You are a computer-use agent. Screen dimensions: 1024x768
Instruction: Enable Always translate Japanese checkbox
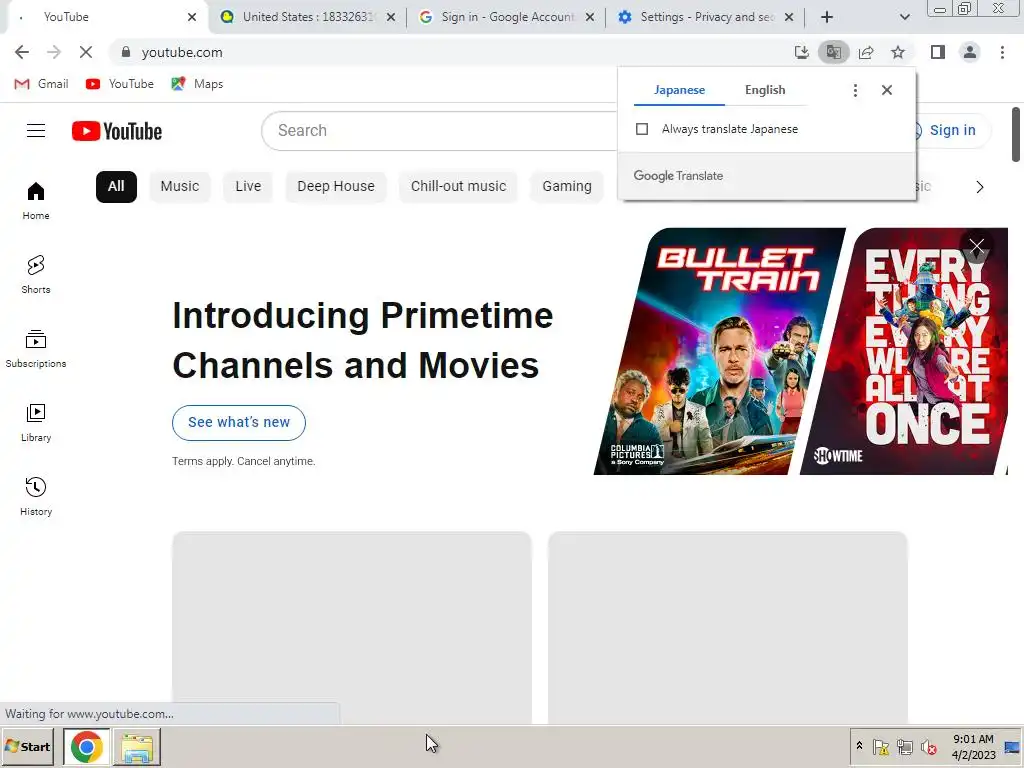click(642, 129)
